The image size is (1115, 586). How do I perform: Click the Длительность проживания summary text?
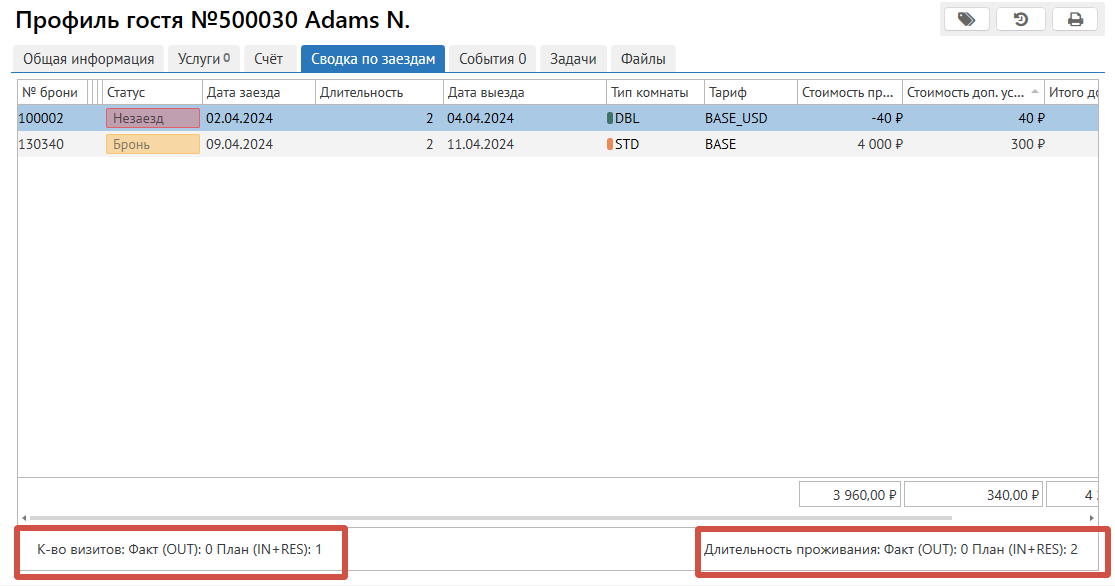point(891,549)
